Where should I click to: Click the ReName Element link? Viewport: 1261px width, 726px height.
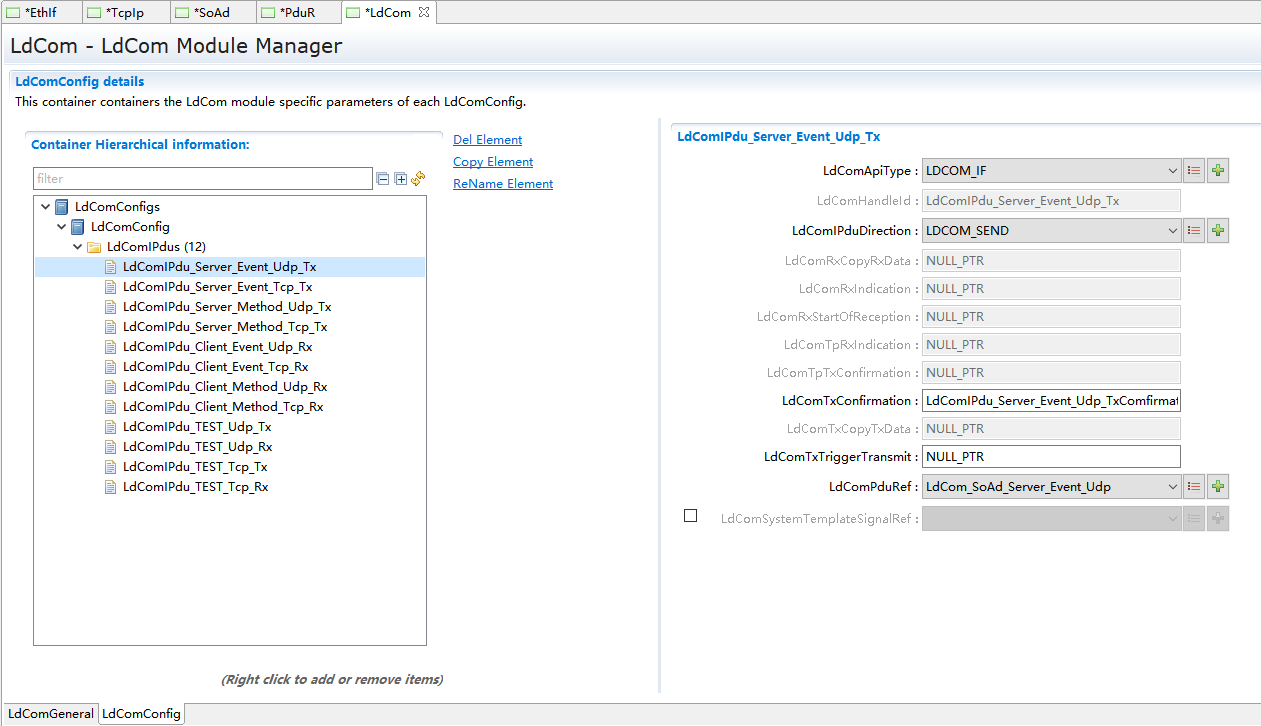502,184
